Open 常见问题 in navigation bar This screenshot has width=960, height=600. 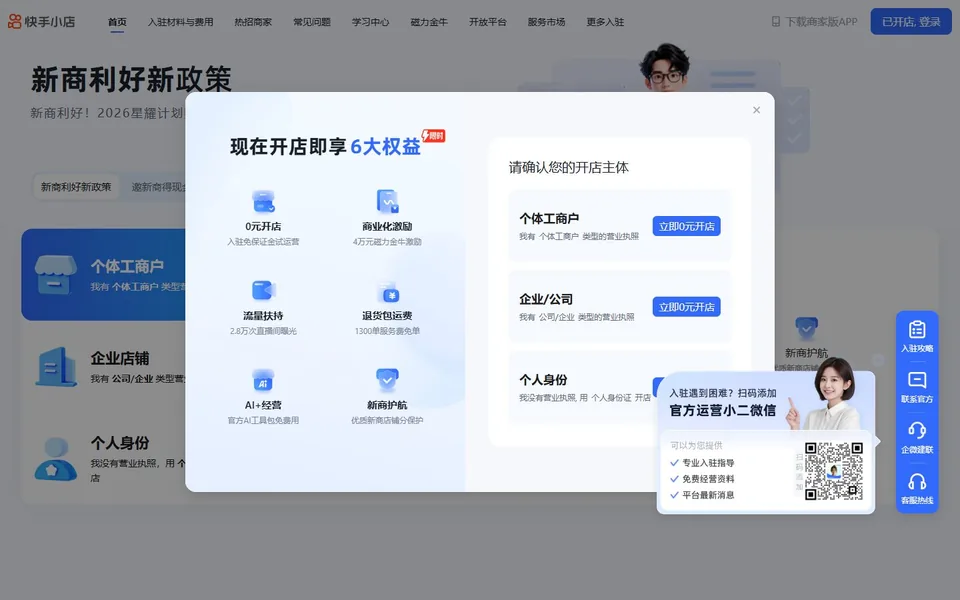312,22
